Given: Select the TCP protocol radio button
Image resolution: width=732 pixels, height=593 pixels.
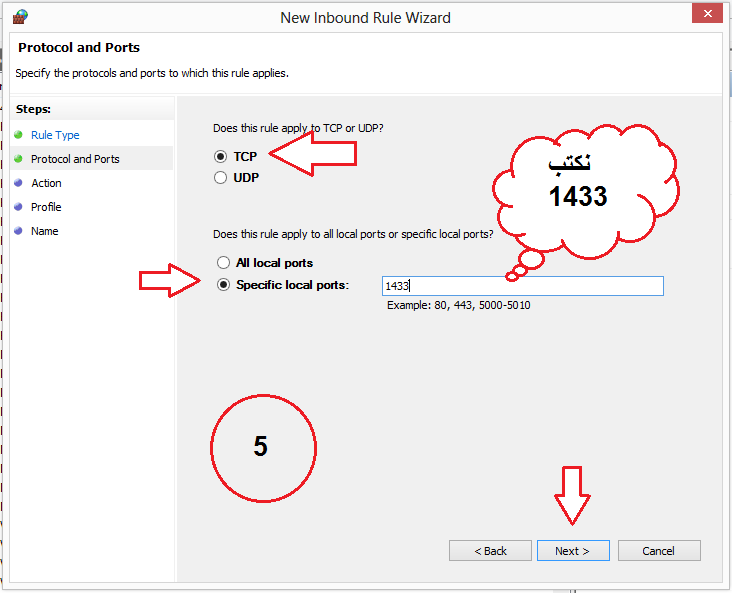Looking at the screenshot, I should [221, 157].
